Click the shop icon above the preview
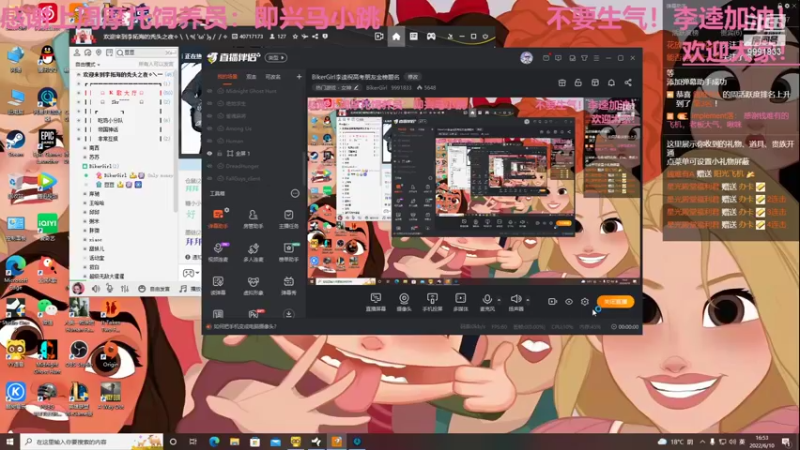The image size is (800, 450). [x=562, y=83]
